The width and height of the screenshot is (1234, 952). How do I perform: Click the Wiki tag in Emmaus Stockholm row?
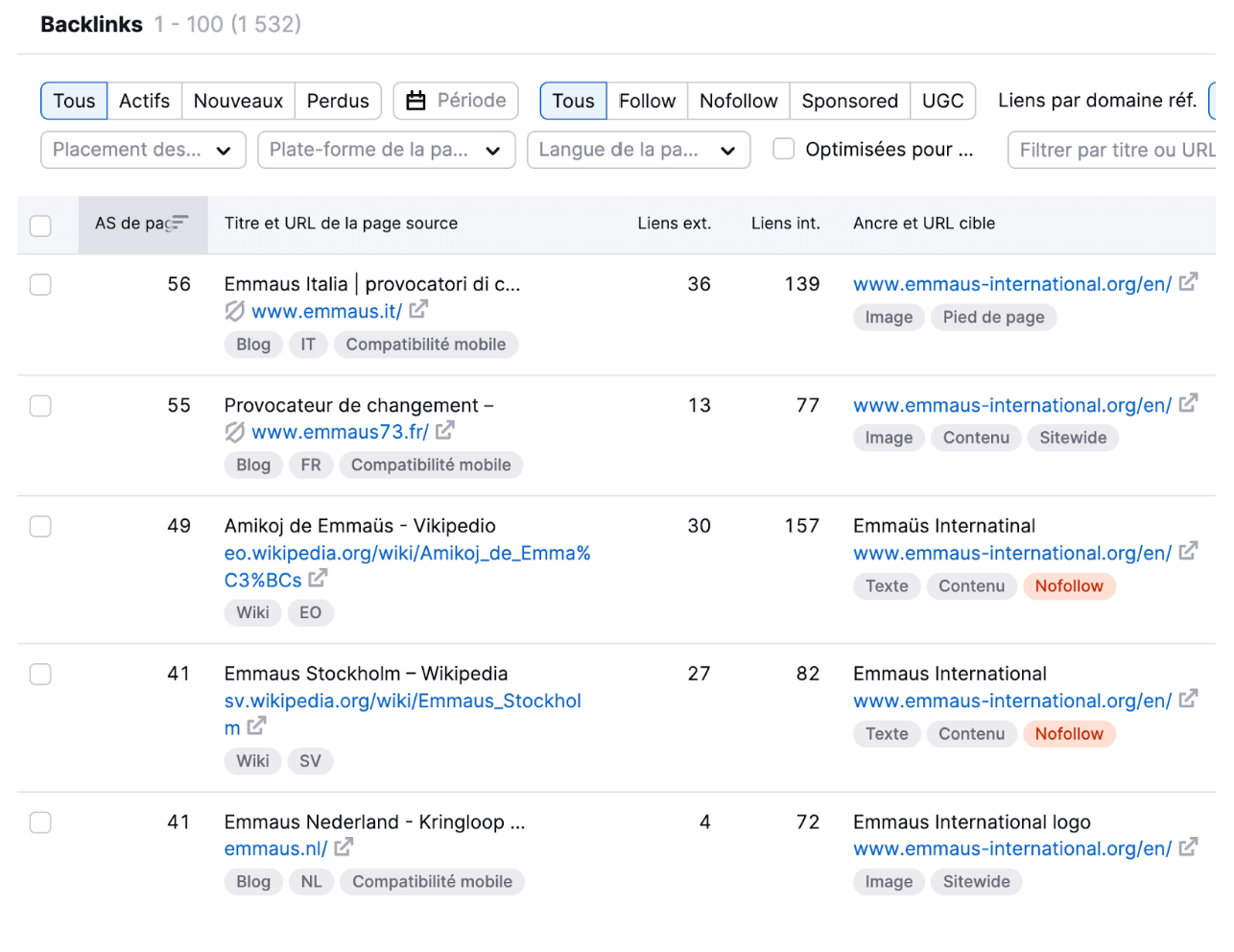[253, 760]
